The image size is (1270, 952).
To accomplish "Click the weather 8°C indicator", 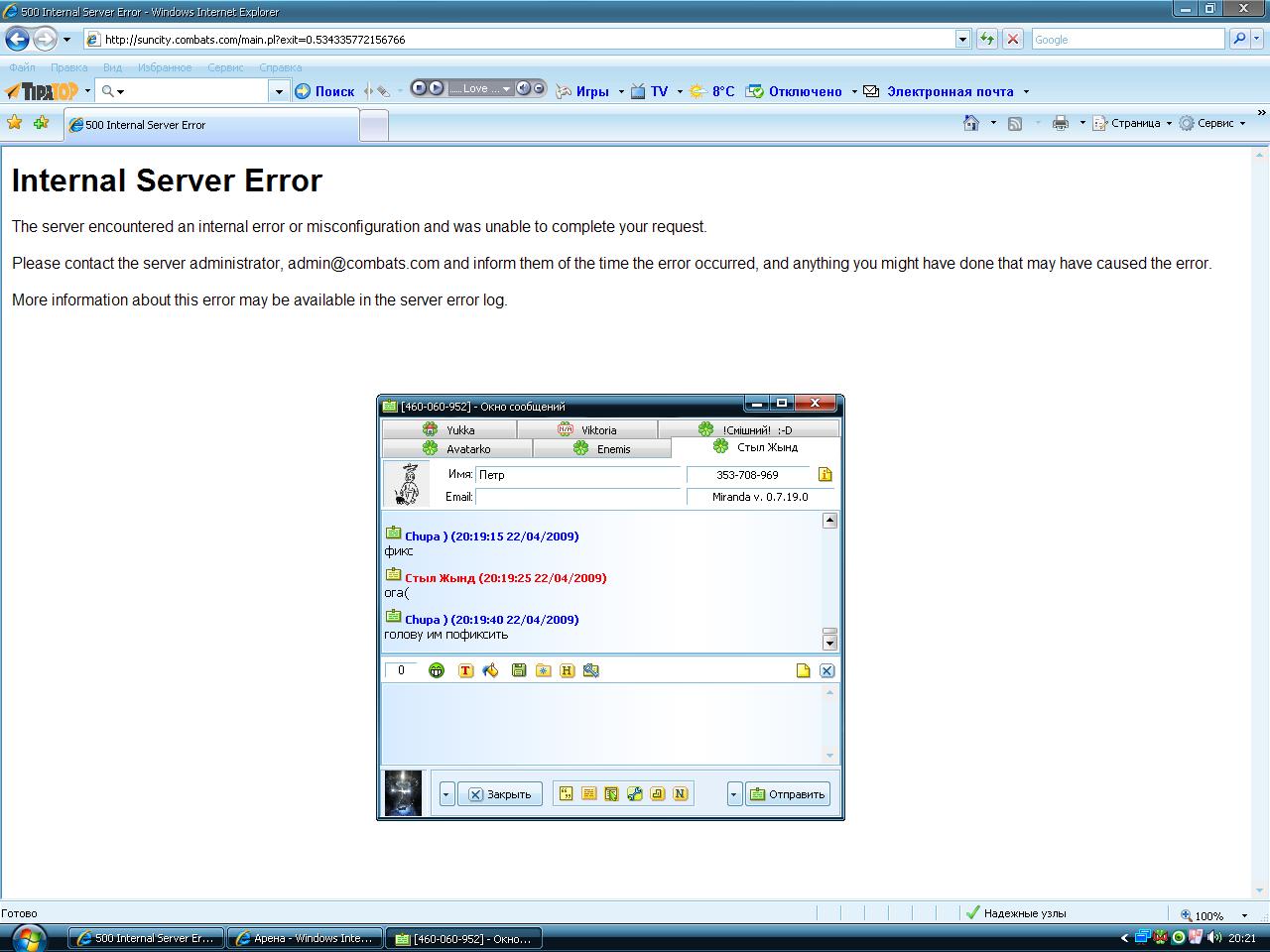I will (x=712, y=91).
